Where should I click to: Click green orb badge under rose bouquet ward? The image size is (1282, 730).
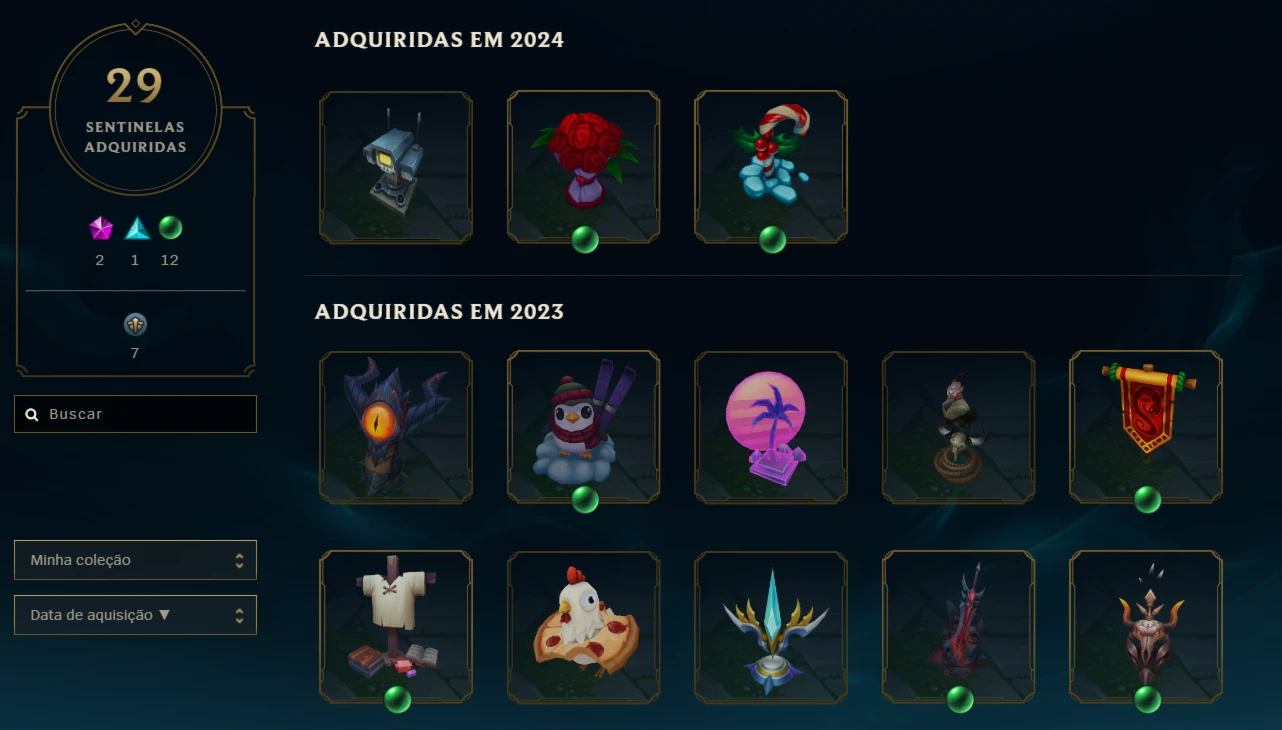[585, 240]
